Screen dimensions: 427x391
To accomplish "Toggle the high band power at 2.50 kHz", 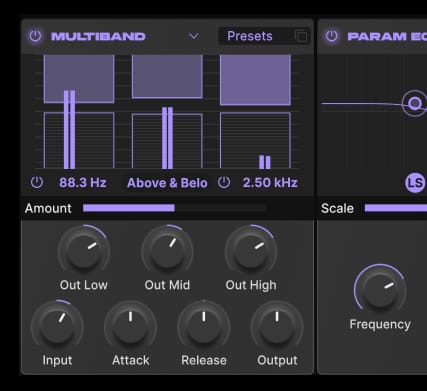I will click(x=224, y=183).
